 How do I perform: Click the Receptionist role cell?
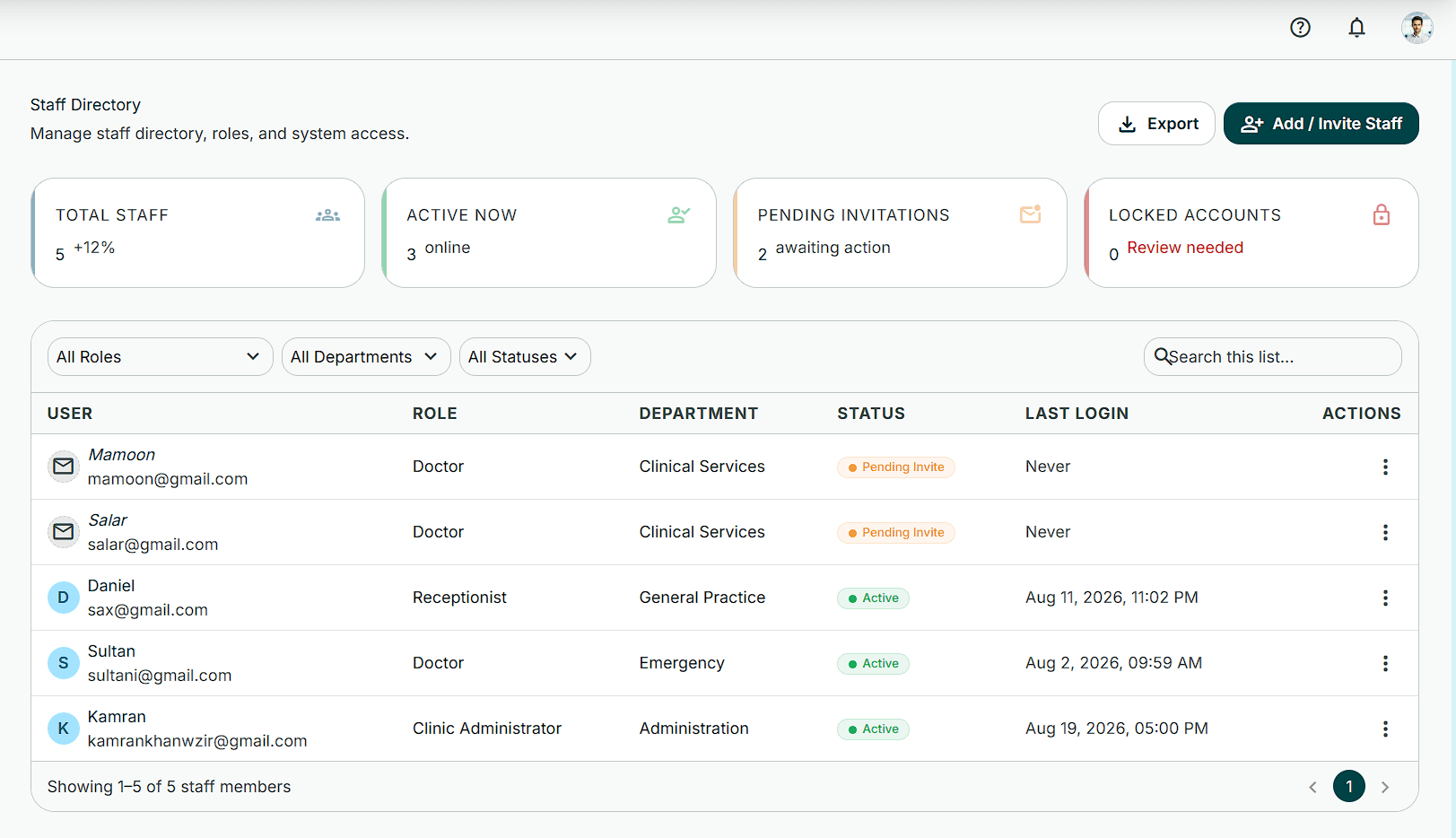click(x=459, y=598)
